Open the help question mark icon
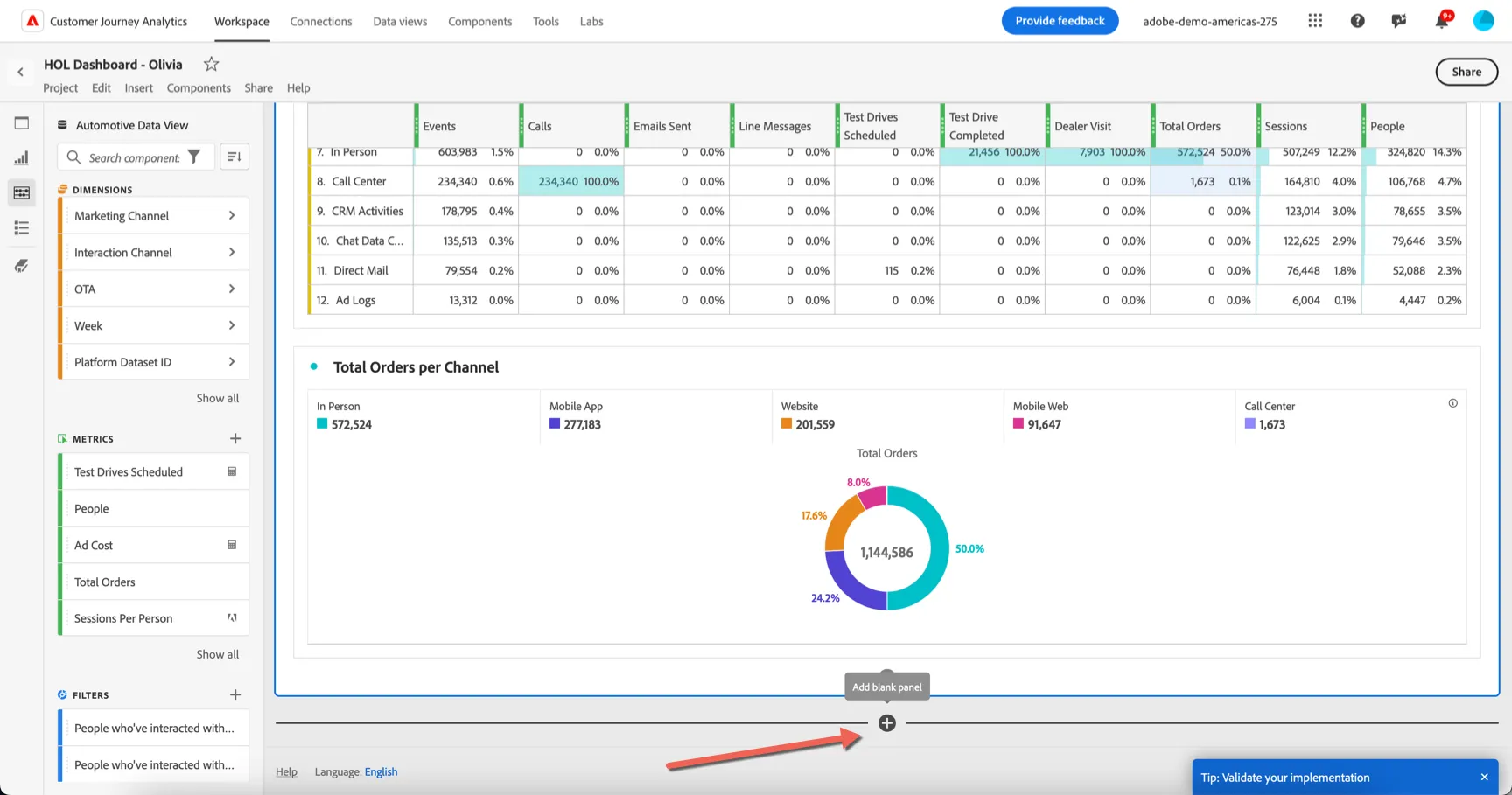1512x795 pixels. 1357,21
